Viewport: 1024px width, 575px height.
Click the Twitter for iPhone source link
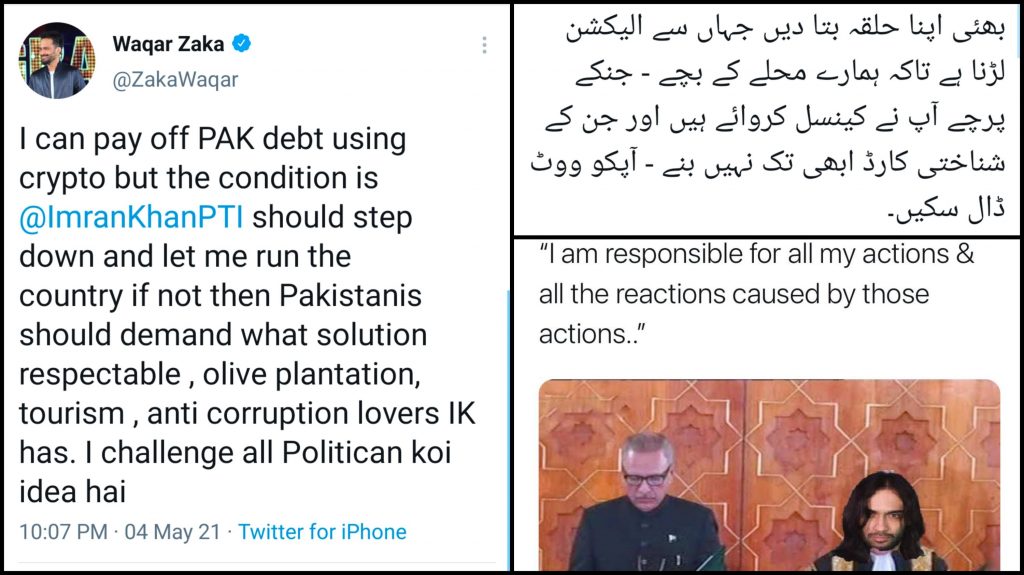pyautogui.click(x=322, y=532)
